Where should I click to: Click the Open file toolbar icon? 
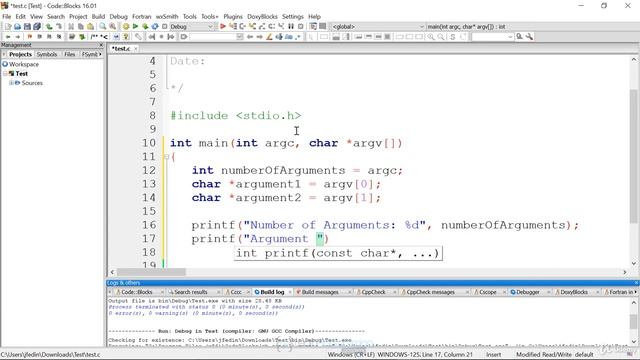18,27
